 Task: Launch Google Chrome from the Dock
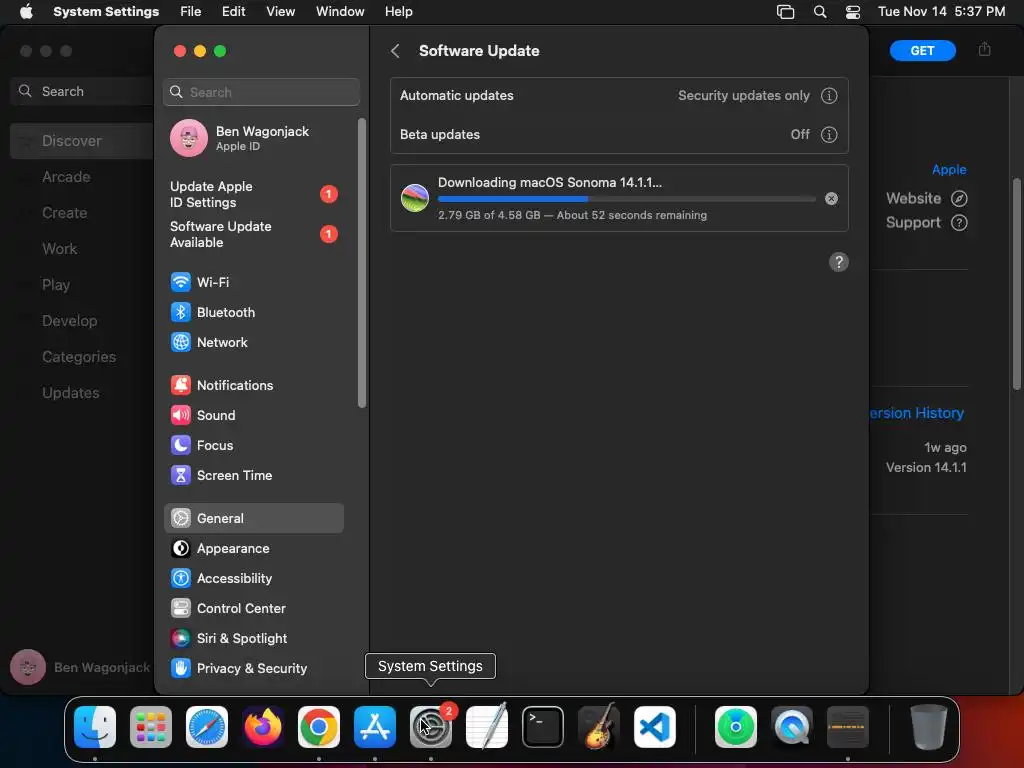tap(319, 727)
